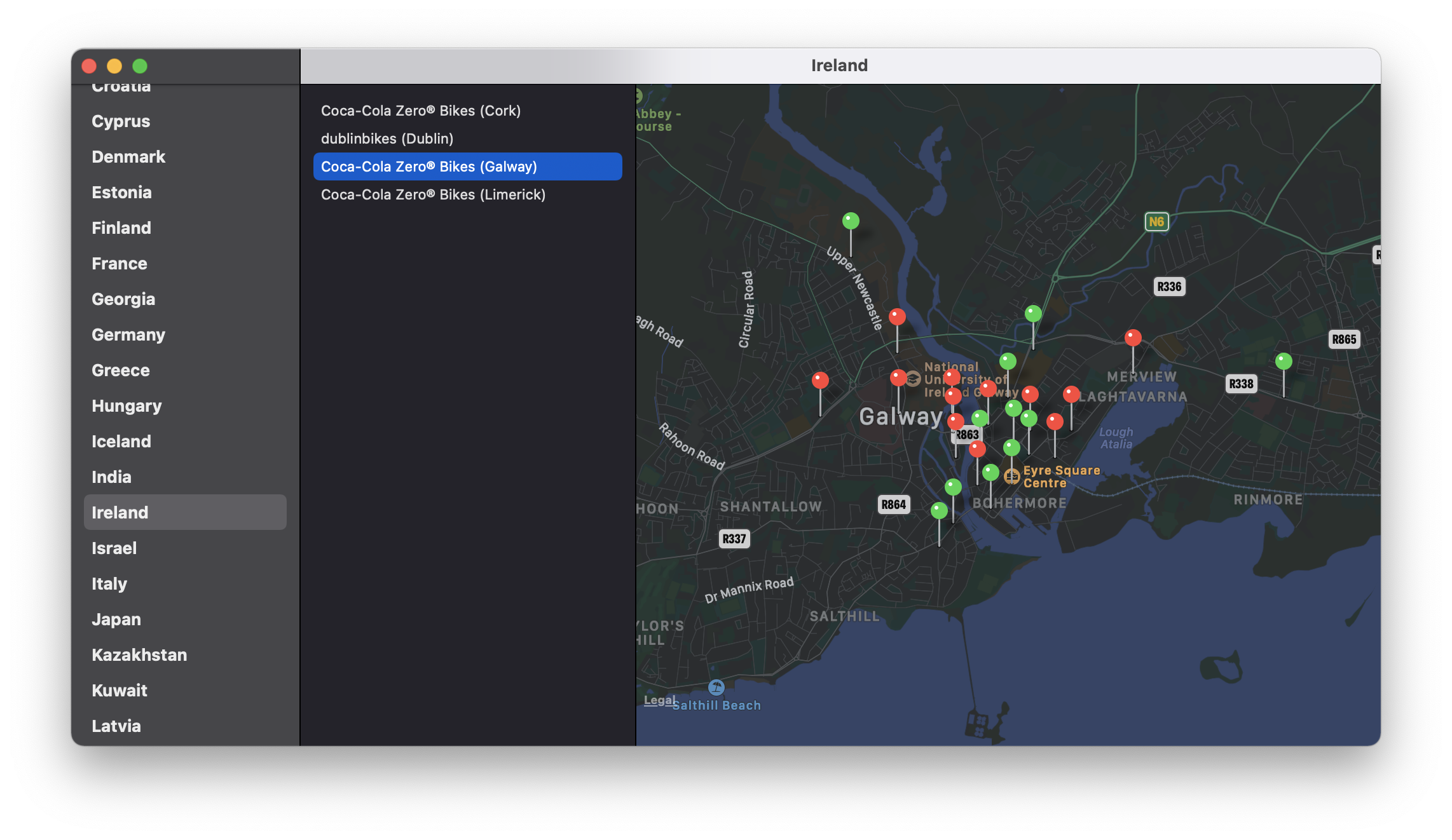Choose Italy in the country sidebar

tap(185, 583)
